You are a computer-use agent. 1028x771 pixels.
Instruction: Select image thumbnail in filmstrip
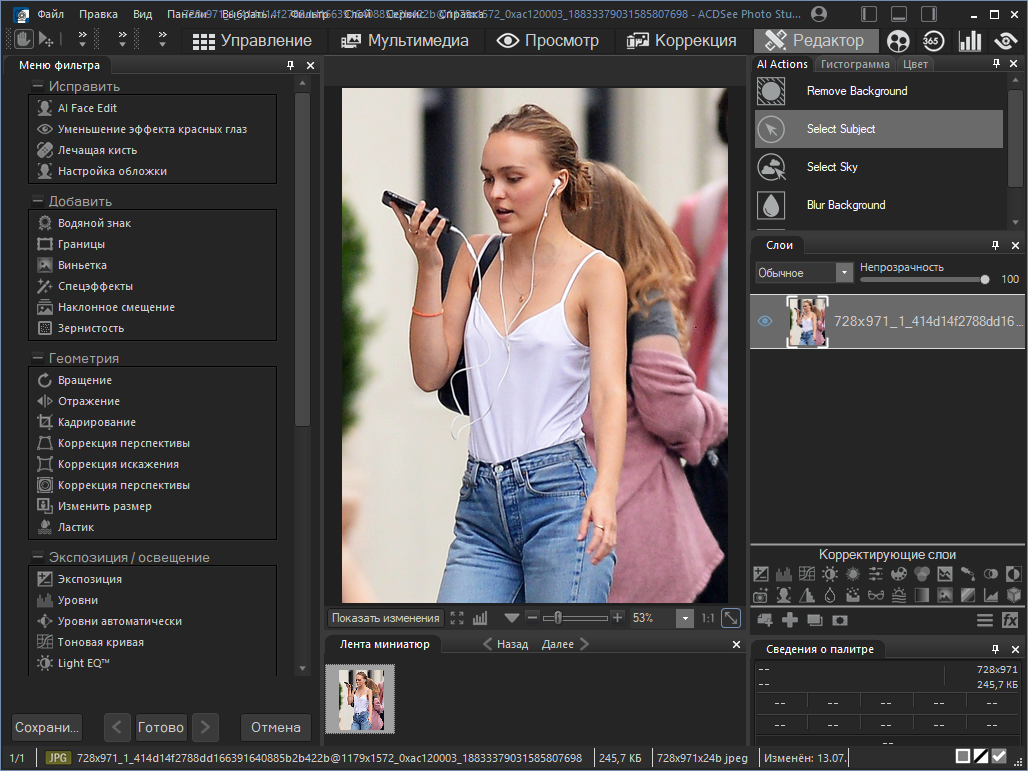point(360,699)
